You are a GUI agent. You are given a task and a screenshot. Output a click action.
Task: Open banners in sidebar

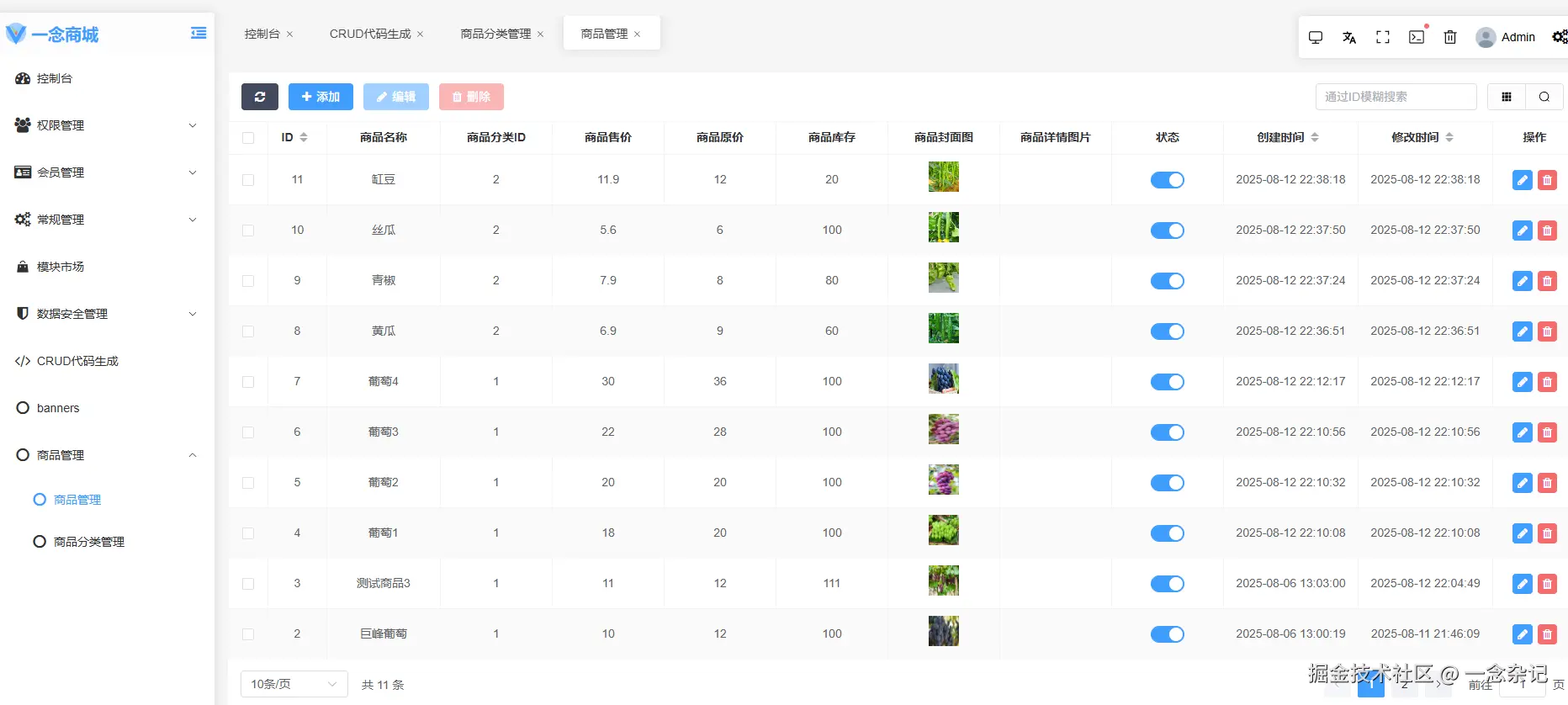107,408
